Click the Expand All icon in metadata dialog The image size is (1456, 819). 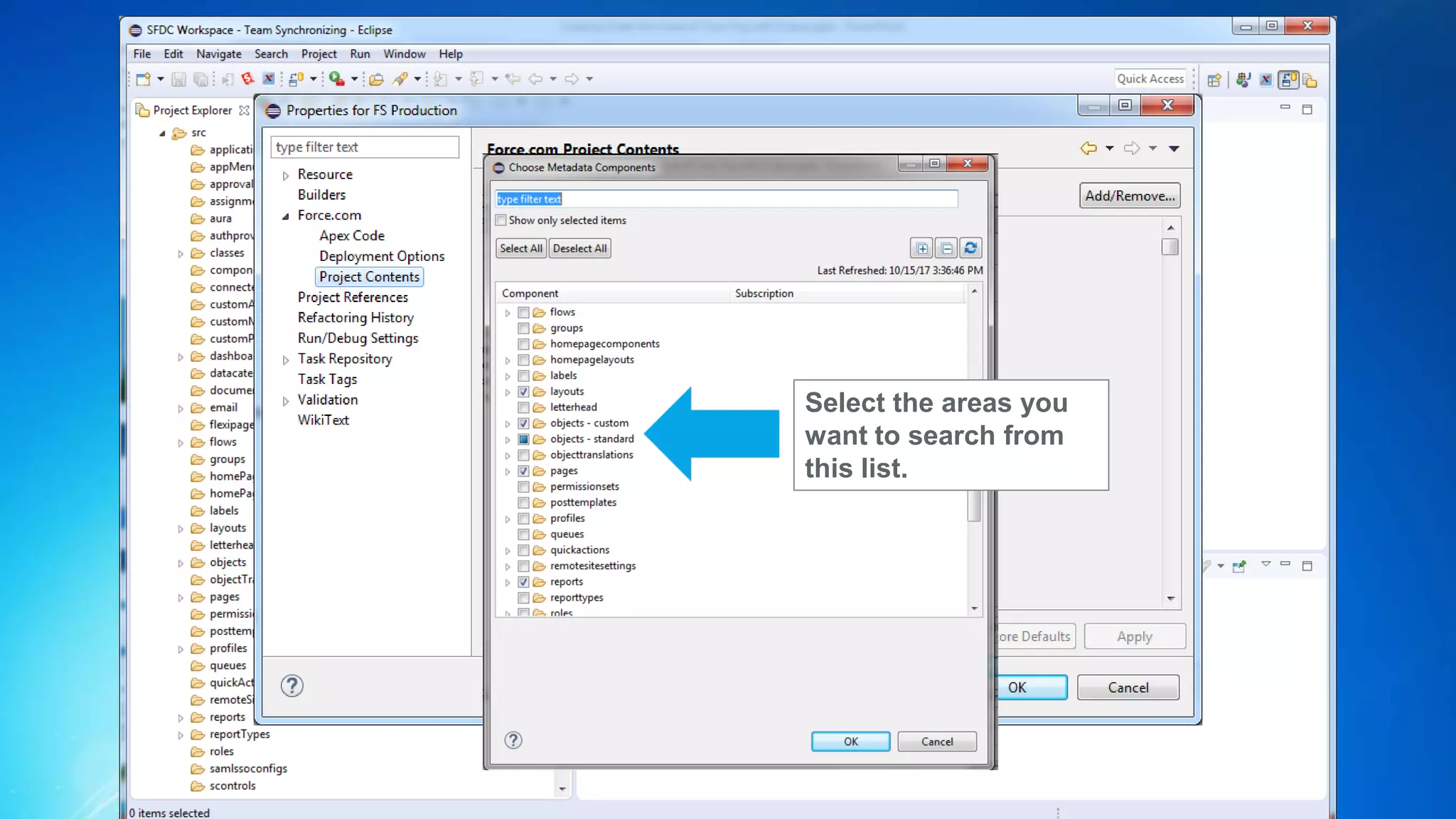point(922,248)
